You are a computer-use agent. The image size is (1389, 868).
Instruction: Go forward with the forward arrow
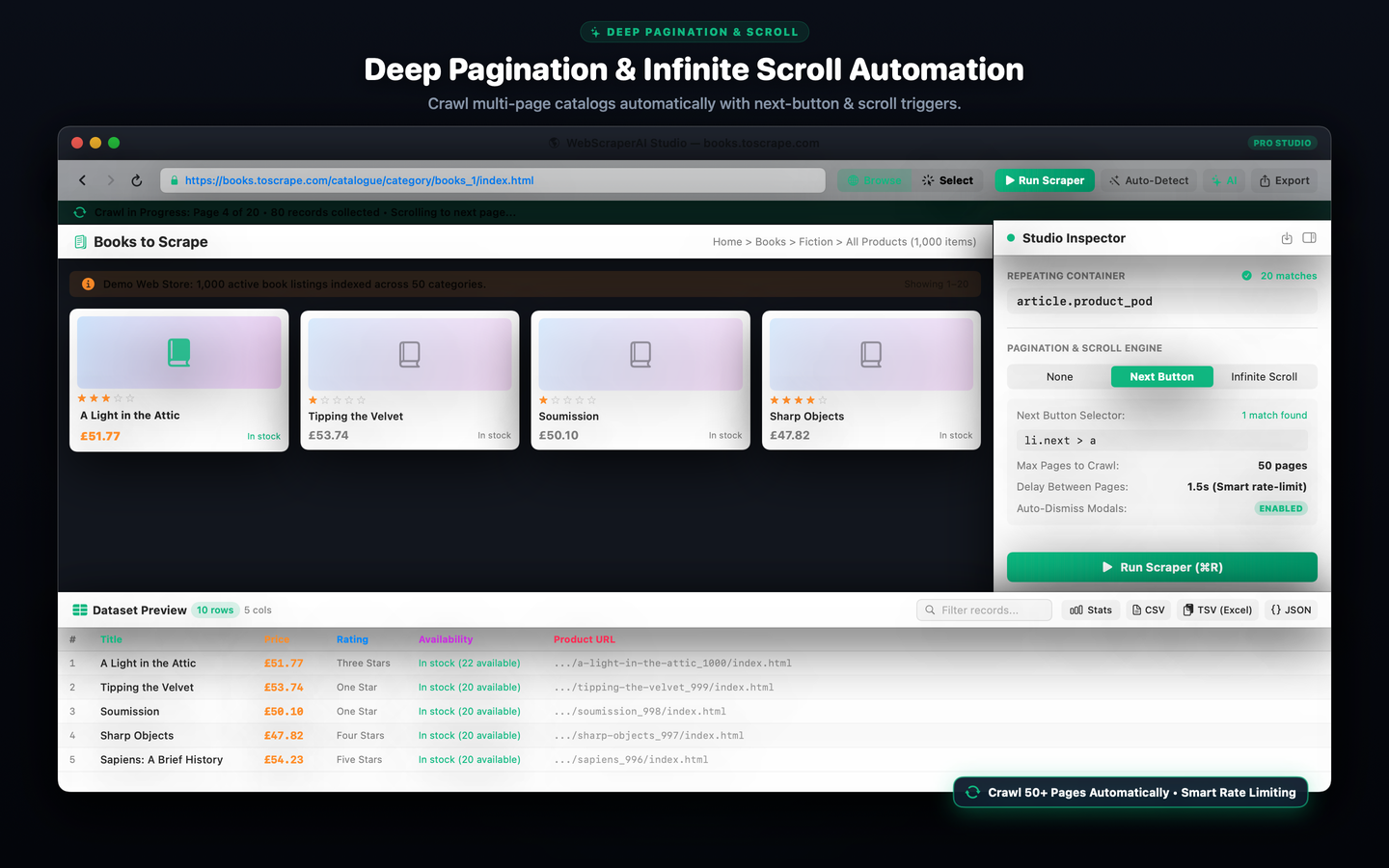110,180
